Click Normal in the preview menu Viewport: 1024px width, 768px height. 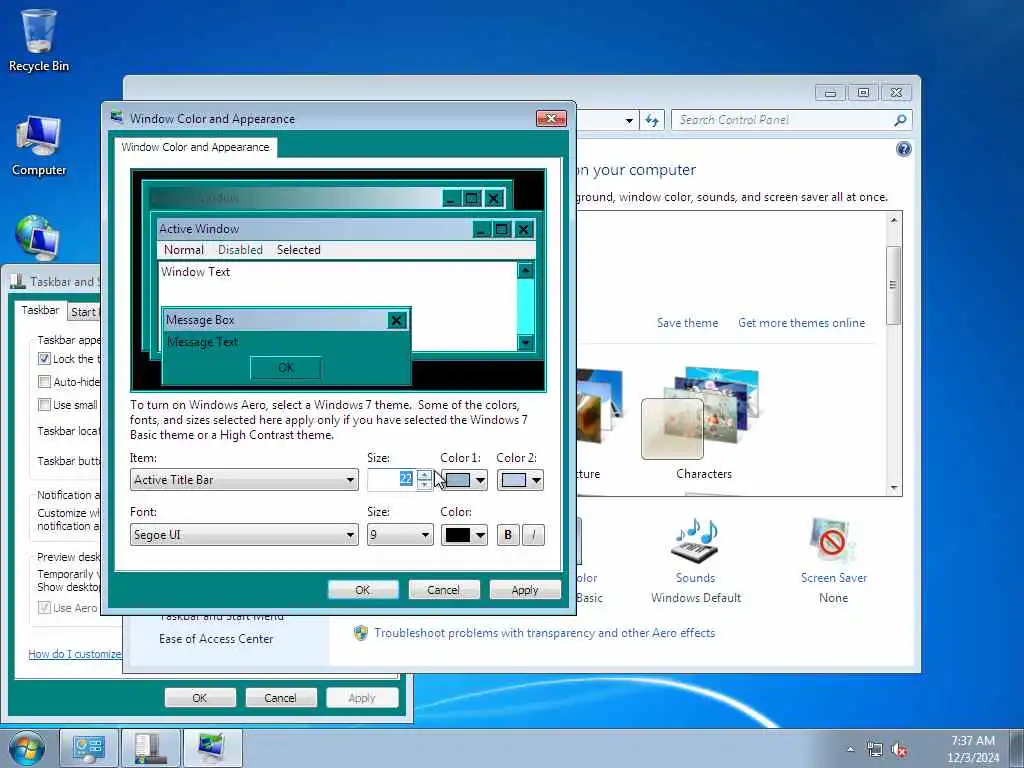coord(184,249)
